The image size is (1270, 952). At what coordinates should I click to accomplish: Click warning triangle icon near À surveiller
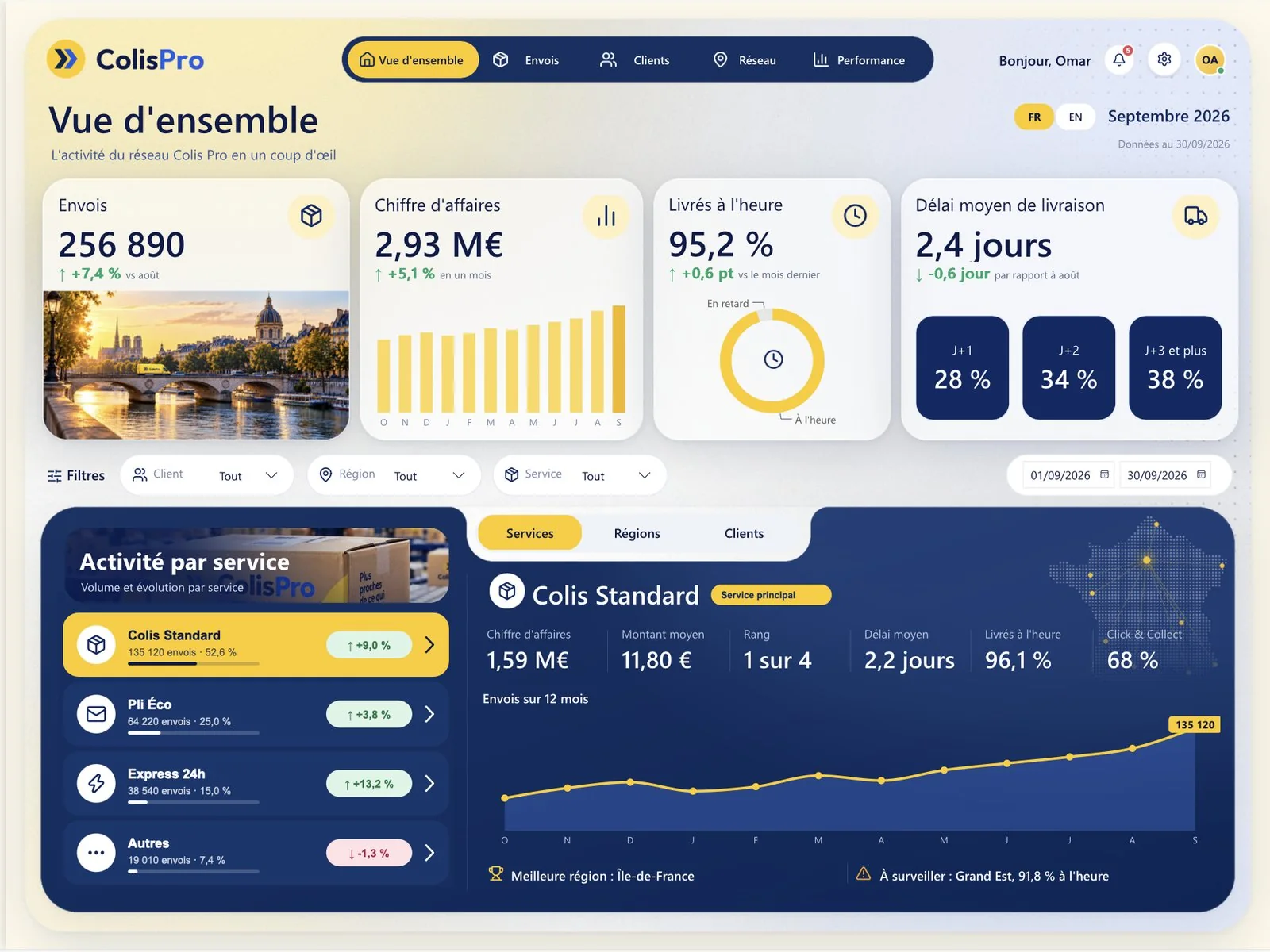[x=864, y=873]
